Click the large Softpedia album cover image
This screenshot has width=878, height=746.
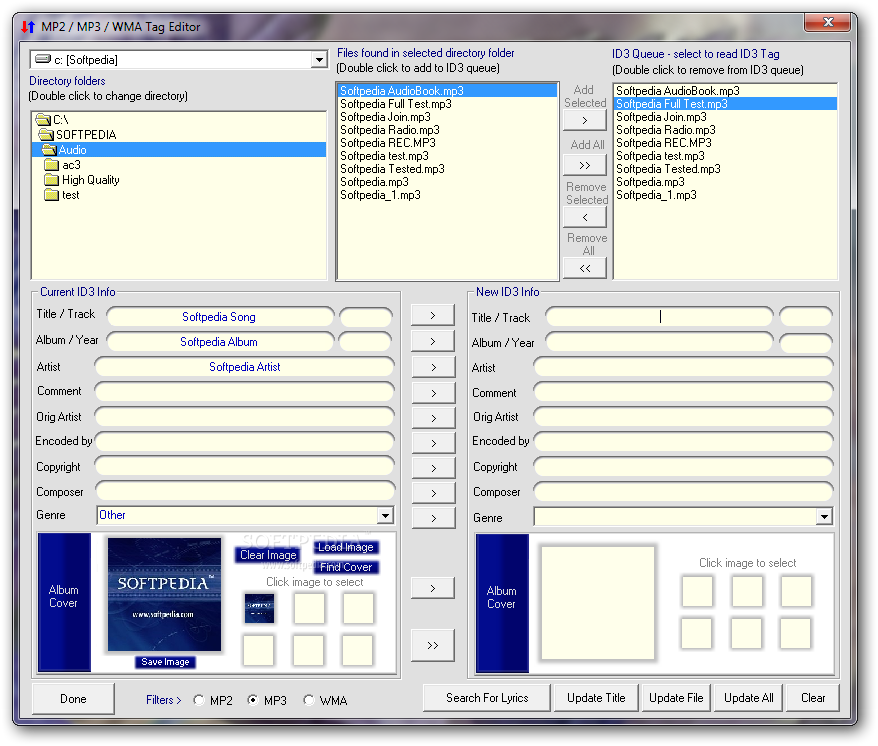coord(164,595)
